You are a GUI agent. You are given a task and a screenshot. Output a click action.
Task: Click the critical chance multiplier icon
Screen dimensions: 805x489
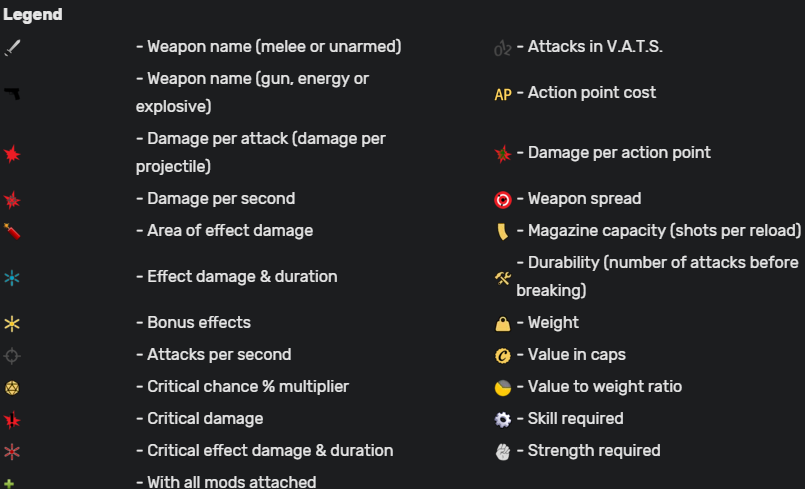[x=12, y=387]
